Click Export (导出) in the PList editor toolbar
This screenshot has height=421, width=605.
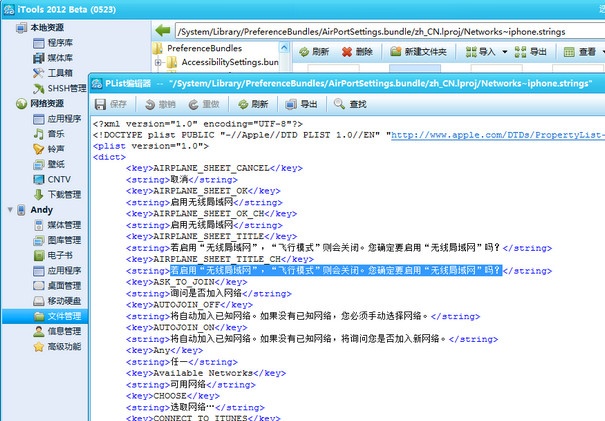pos(300,103)
